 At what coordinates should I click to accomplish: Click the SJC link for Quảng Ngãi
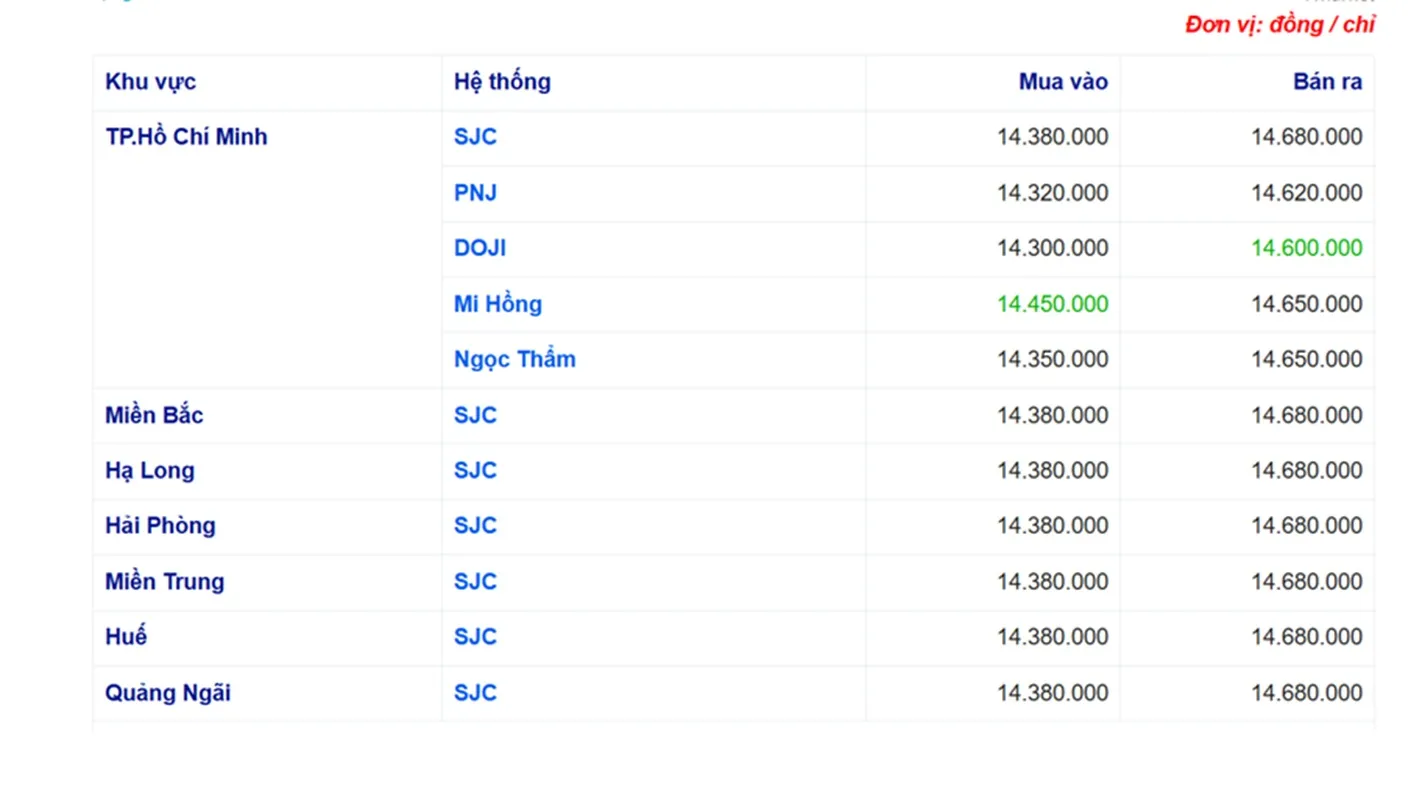coord(475,693)
